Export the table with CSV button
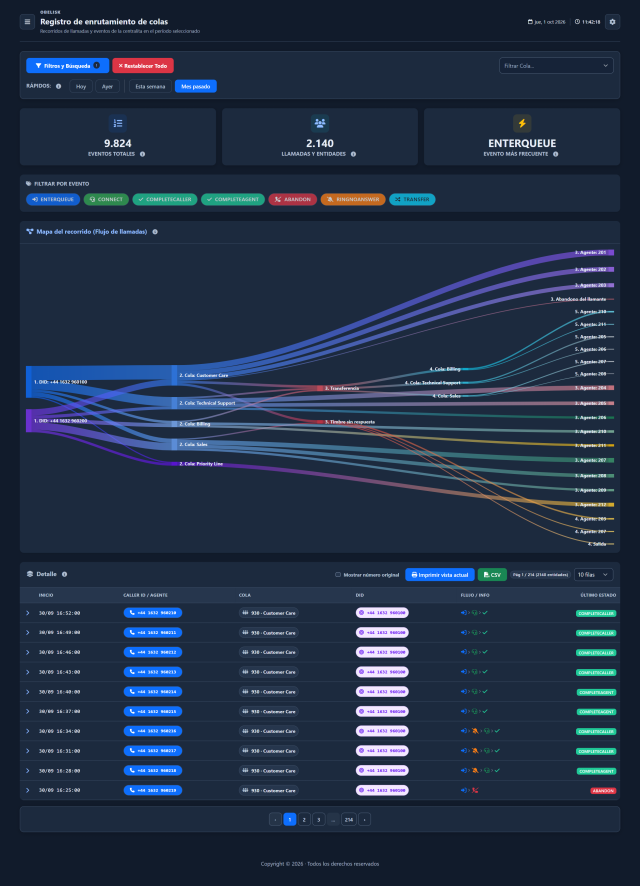The width and height of the screenshot is (640, 886). [492, 575]
